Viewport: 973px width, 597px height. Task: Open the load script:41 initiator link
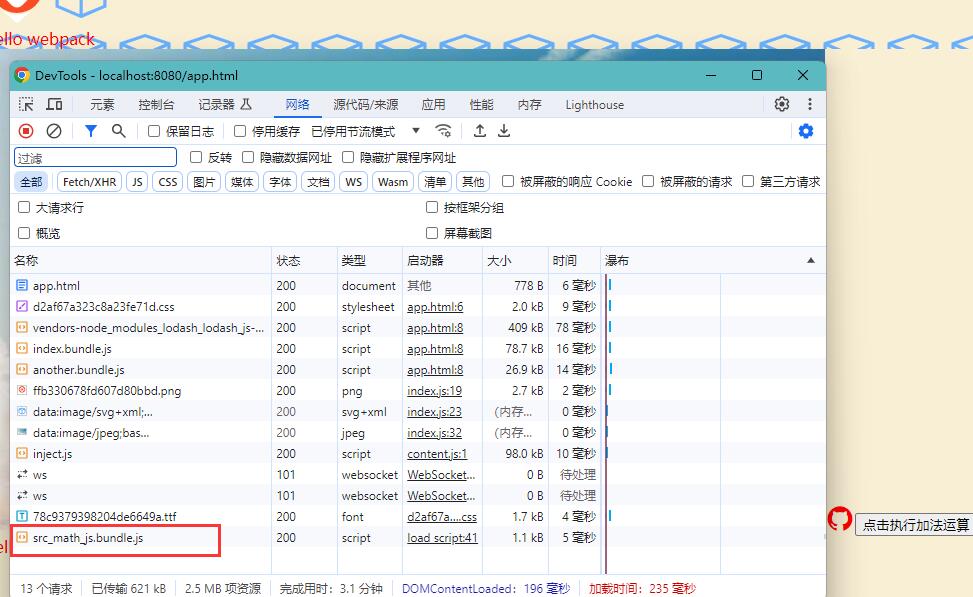442,537
